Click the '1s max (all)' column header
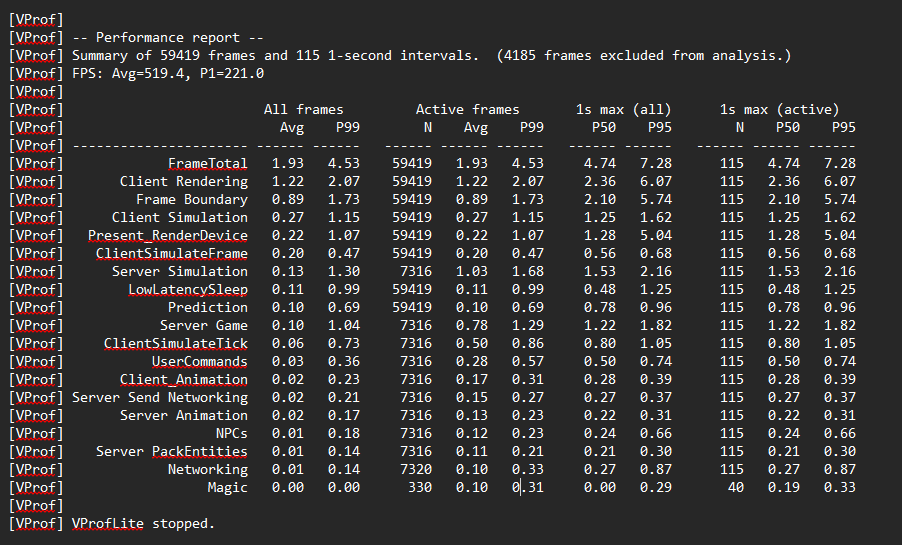 (624, 109)
